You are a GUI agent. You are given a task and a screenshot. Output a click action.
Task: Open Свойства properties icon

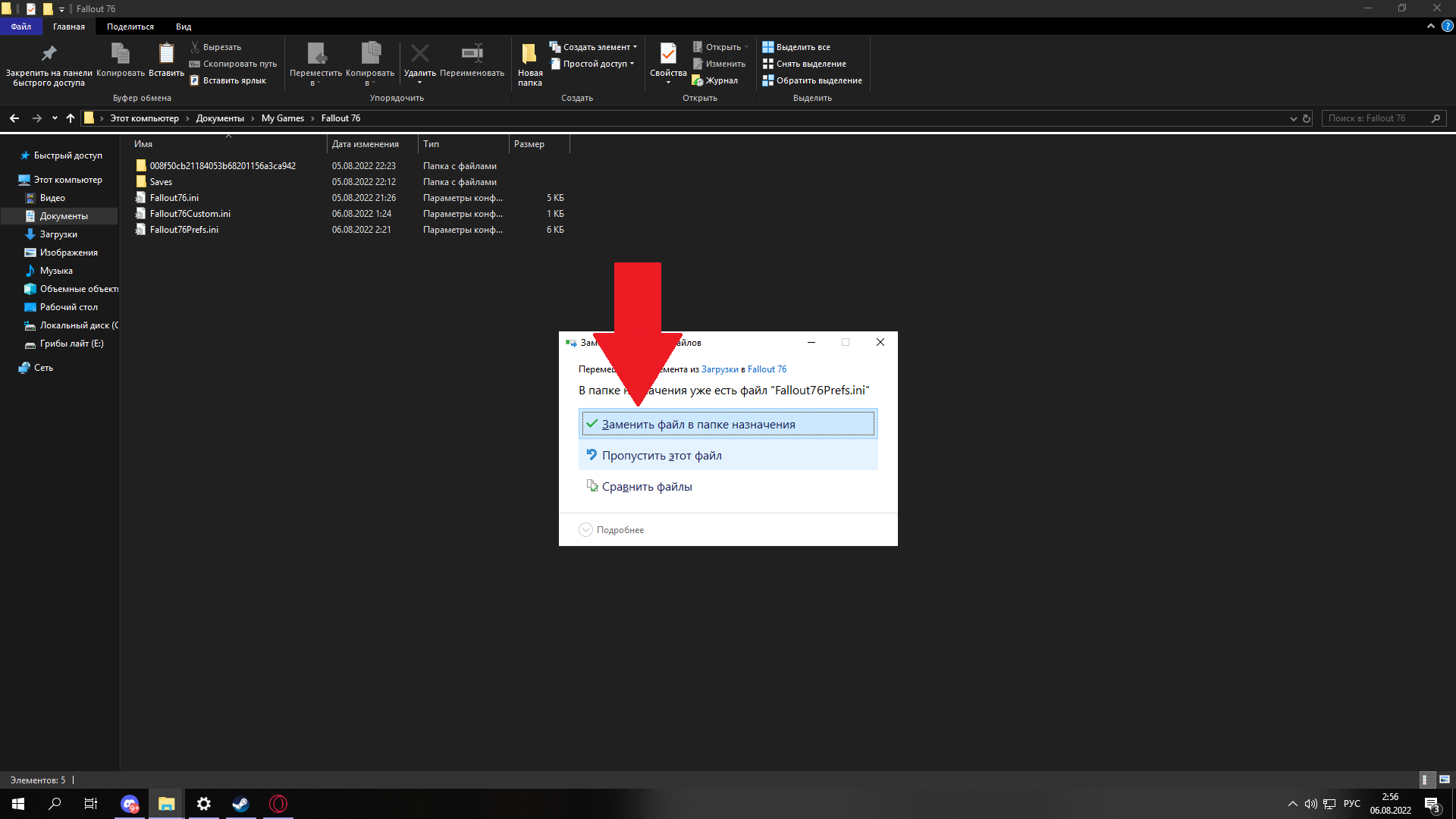[x=668, y=54]
